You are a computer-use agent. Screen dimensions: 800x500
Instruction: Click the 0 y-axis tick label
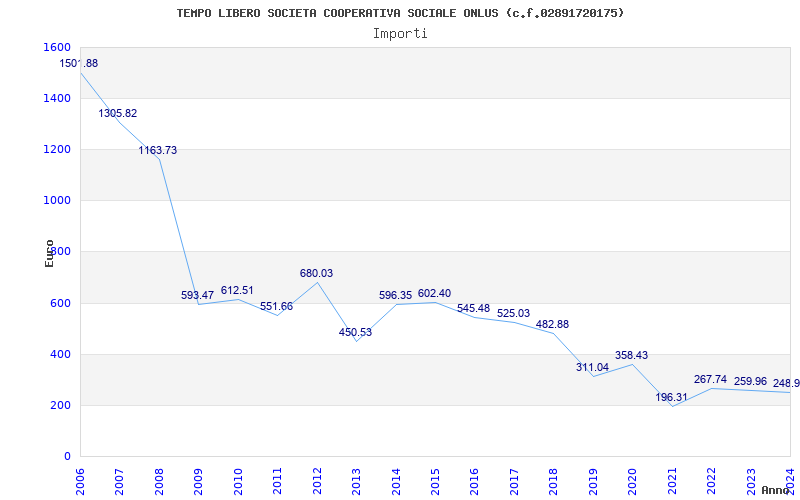tap(68, 457)
